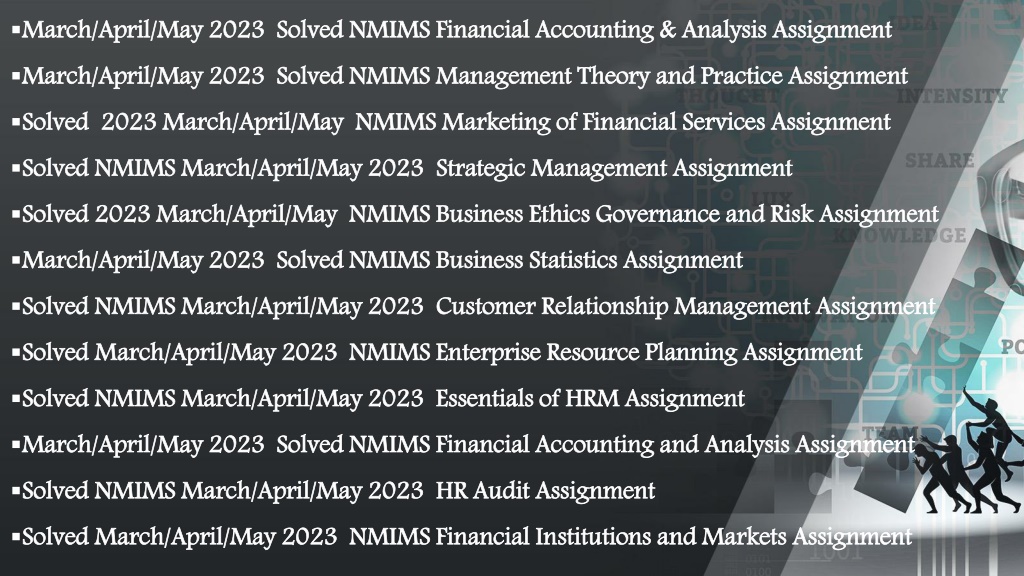Open Financial Accounting & Analysis Assignment line
Screen dimensions: 1024x576
(452, 30)
